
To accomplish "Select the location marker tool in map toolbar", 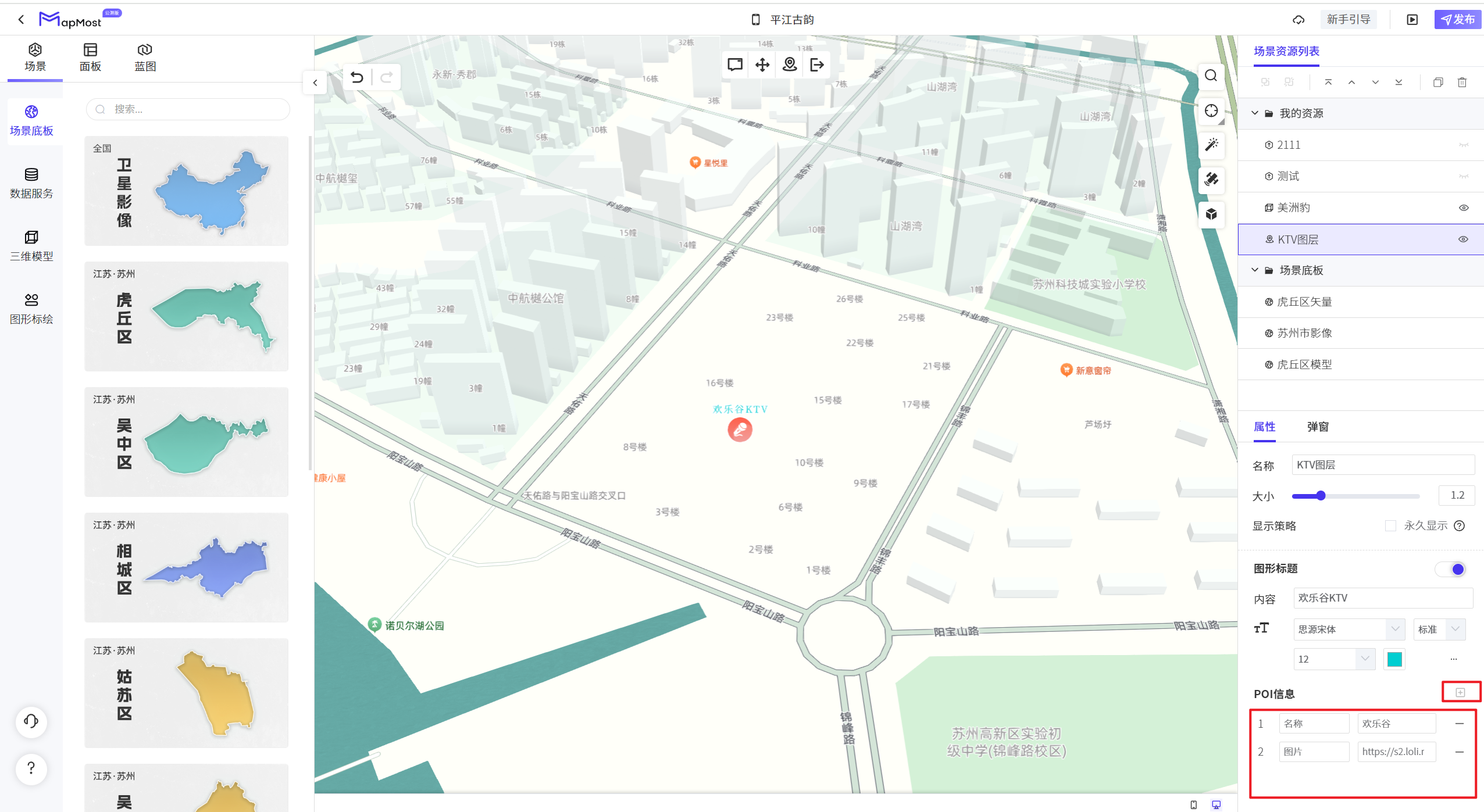I will (x=790, y=65).
